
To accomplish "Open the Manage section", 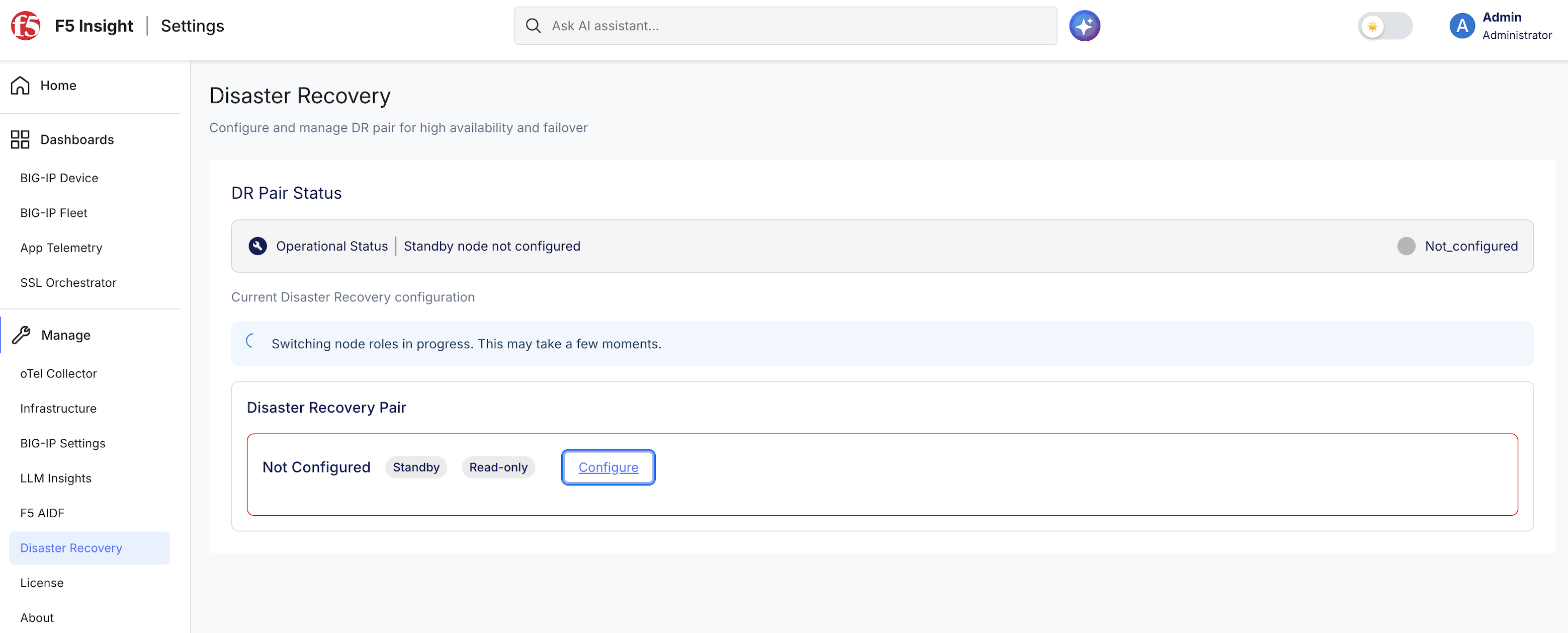I will pos(66,335).
